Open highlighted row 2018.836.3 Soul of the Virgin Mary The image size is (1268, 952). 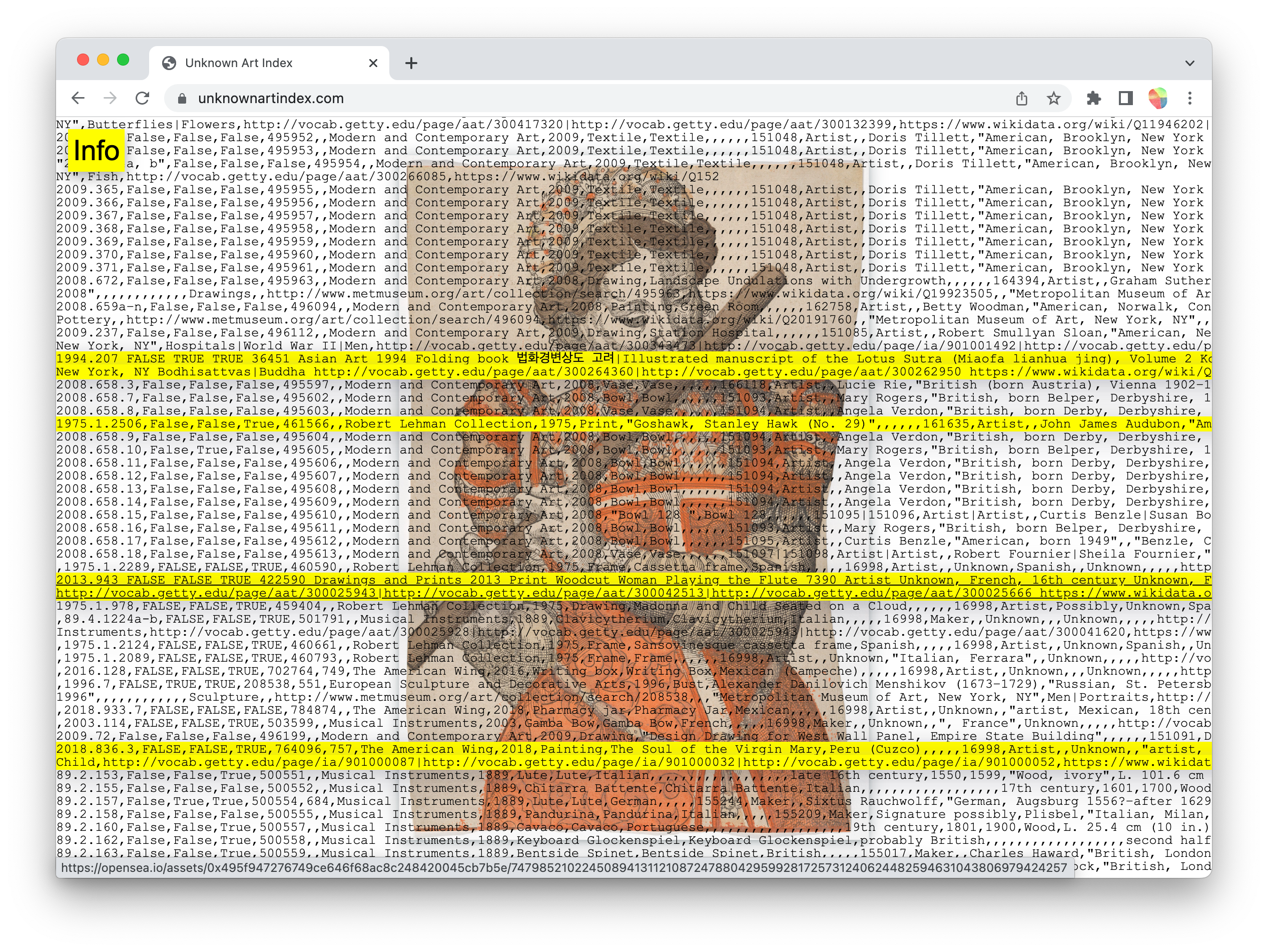(x=633, y=755)
